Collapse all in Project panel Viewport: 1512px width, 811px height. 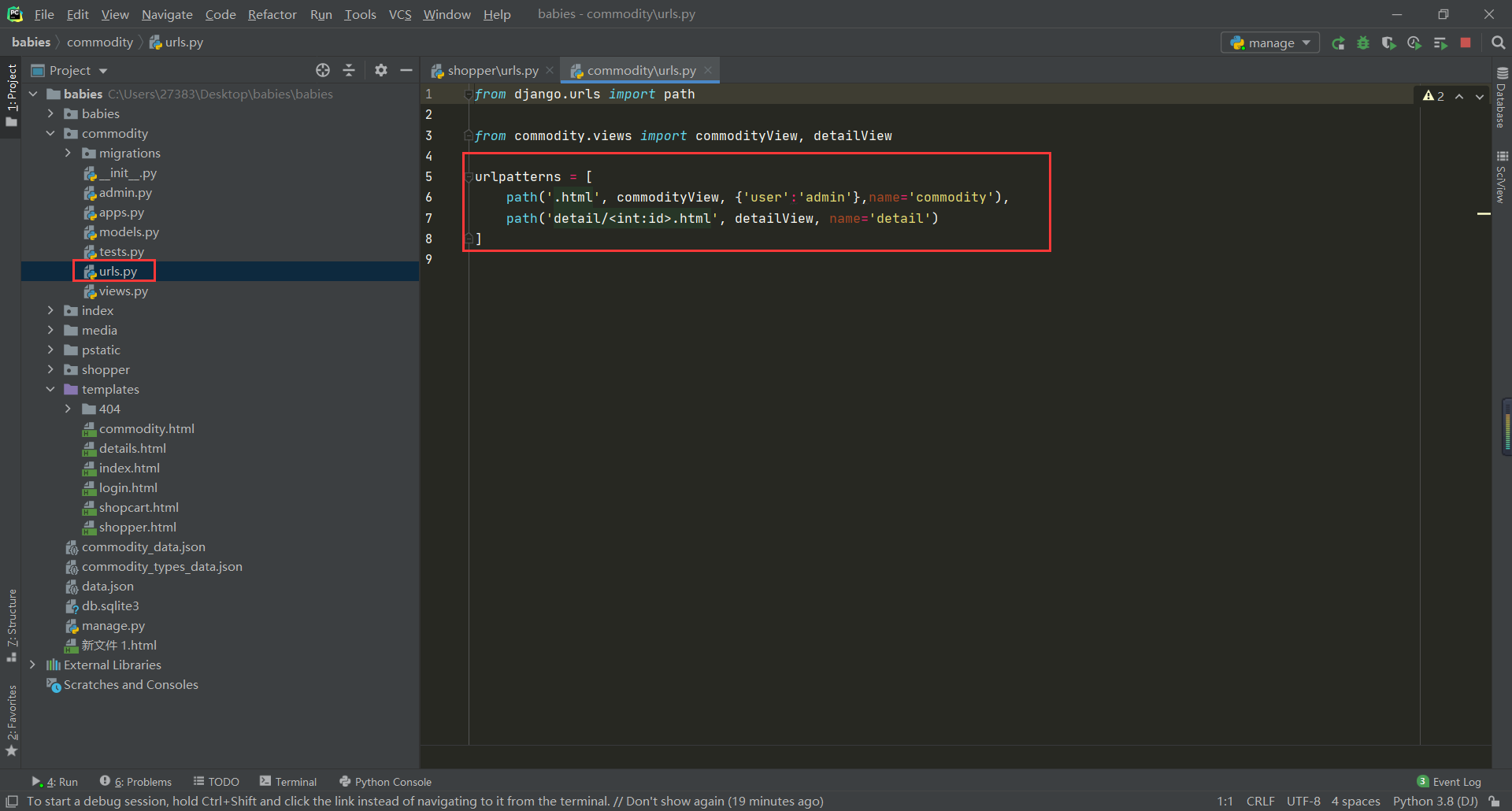click(x=349, y=70)
